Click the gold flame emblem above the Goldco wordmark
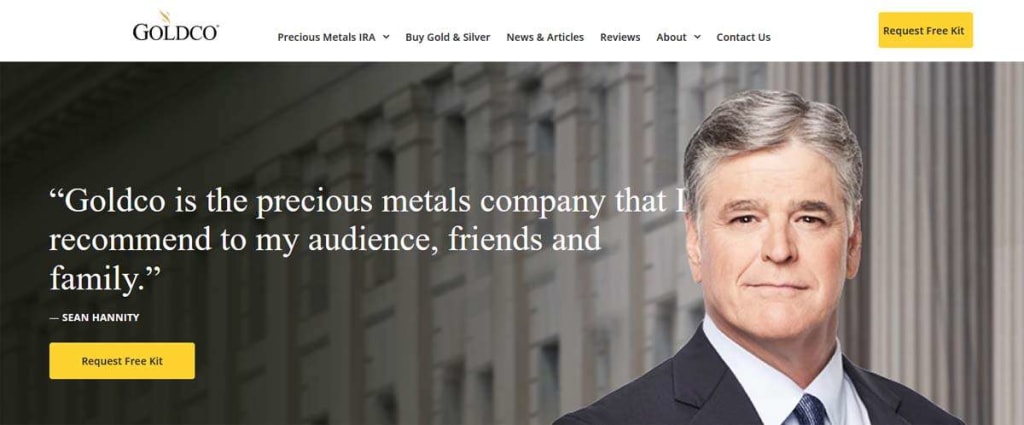Screen dimensions: 1024x425 coord(165,16)
